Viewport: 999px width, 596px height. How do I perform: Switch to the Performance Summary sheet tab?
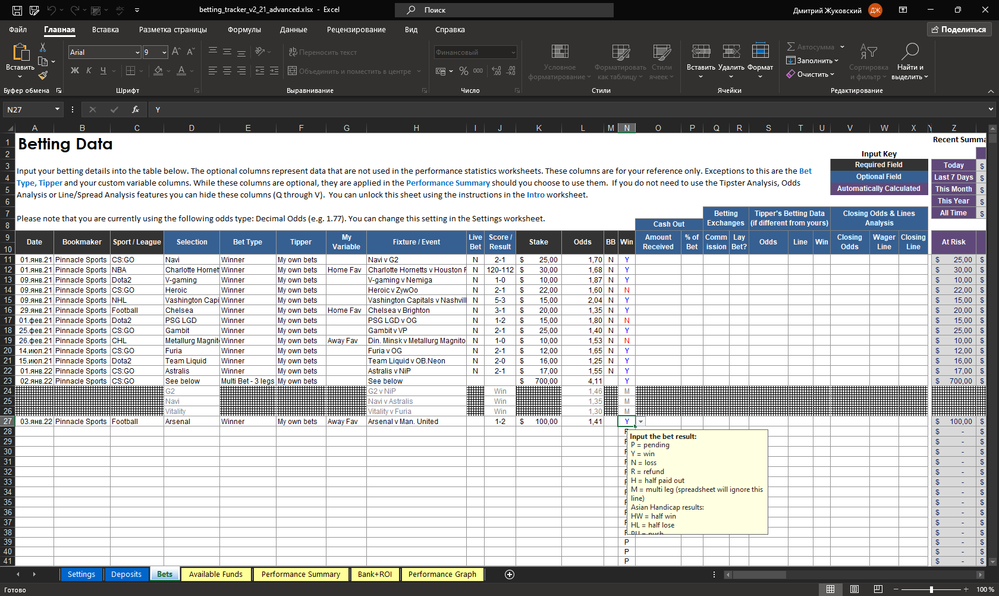[x=300, y=575]
